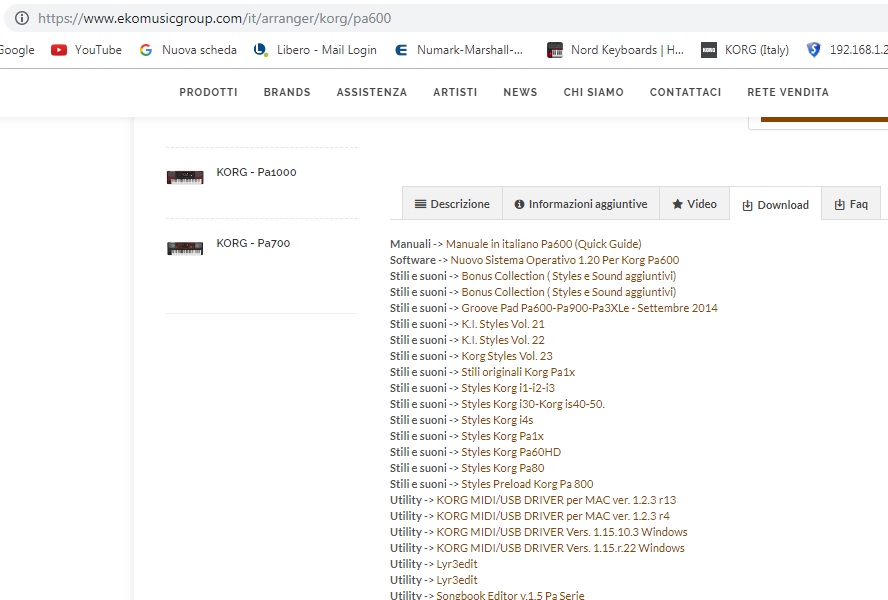Viewport: 888px width, 600px height.
Task: Download Korg Styles Vol. 23
Action: coord(507,356)
